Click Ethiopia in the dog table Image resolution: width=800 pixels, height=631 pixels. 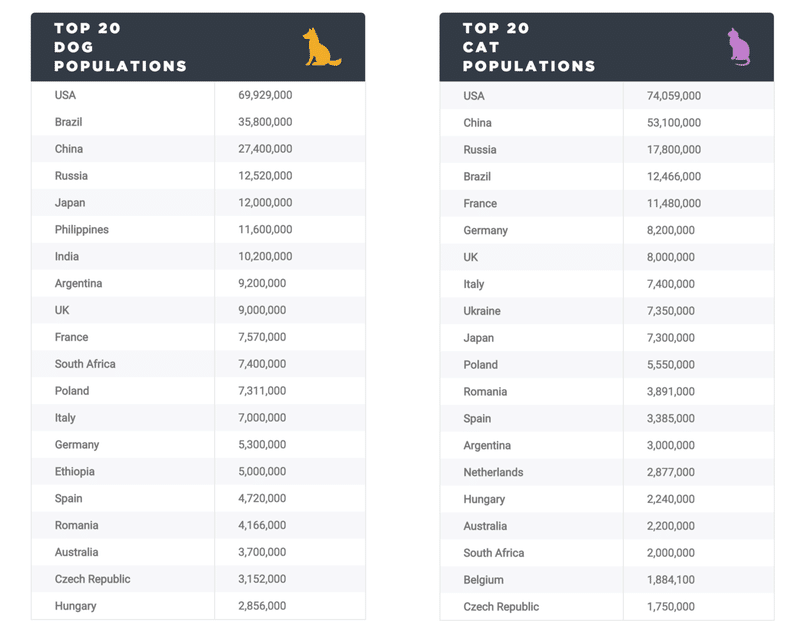pos(74,471)
